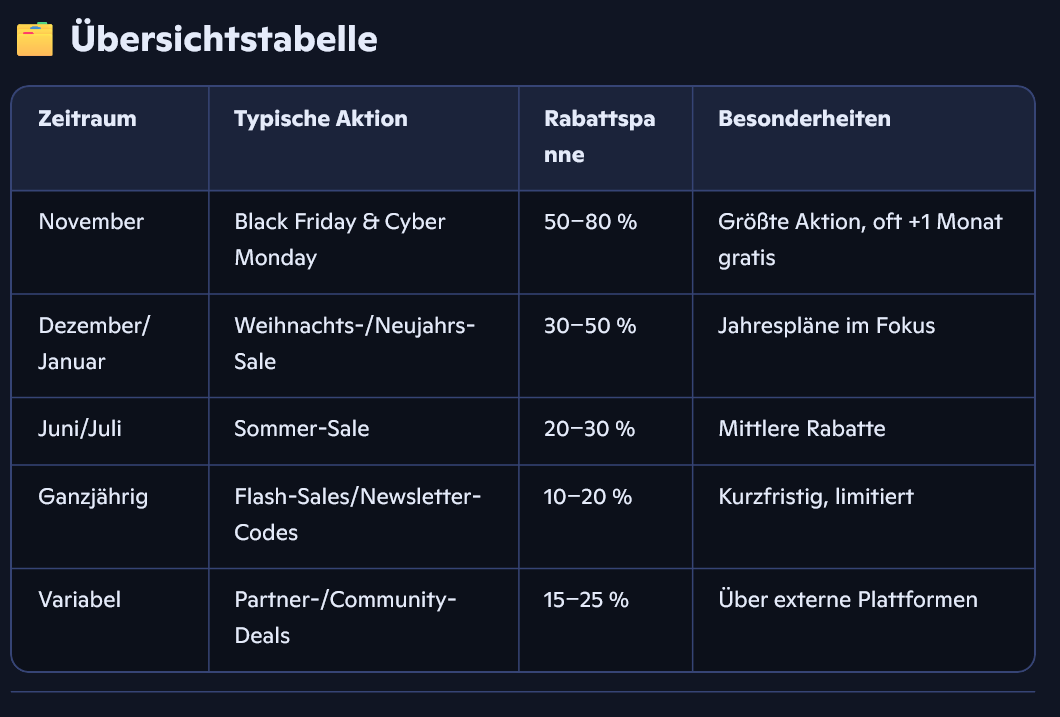This screenshot has height=717, width=1060.
Task: Click the Übersichtstabelle heading text
Action: pos(224,40)
